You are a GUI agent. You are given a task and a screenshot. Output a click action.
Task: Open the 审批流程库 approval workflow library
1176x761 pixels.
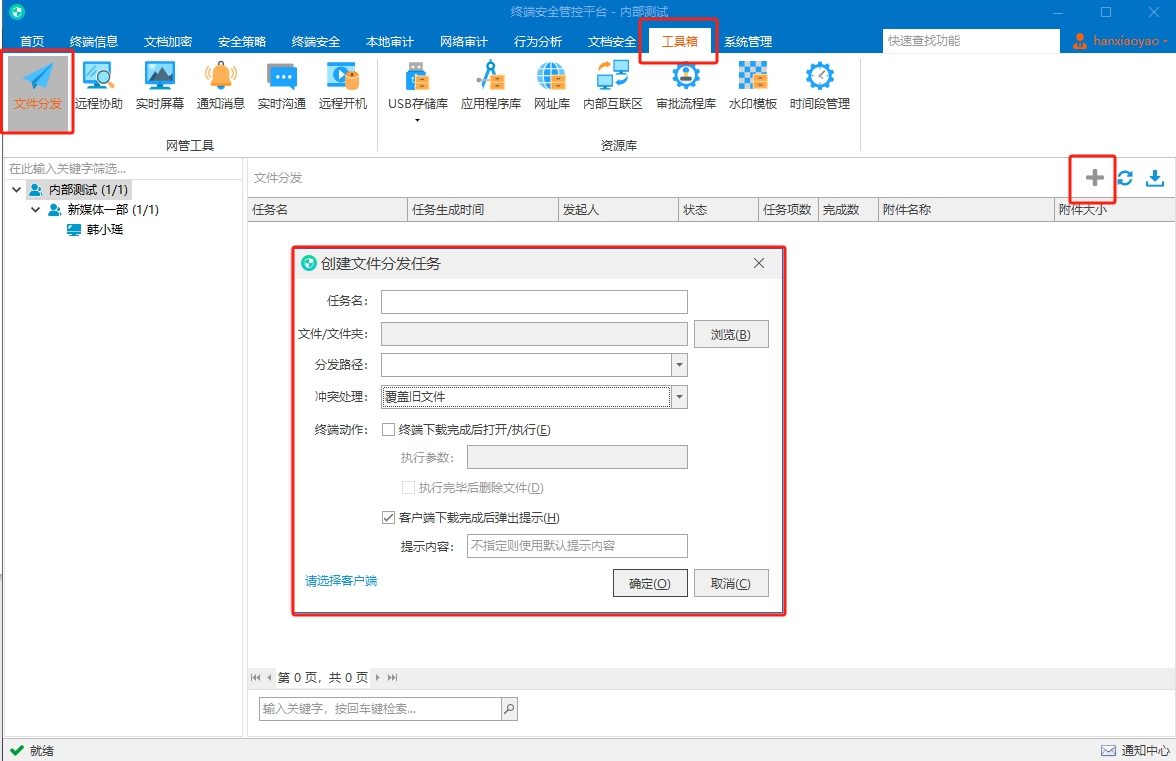coord(686,86)
